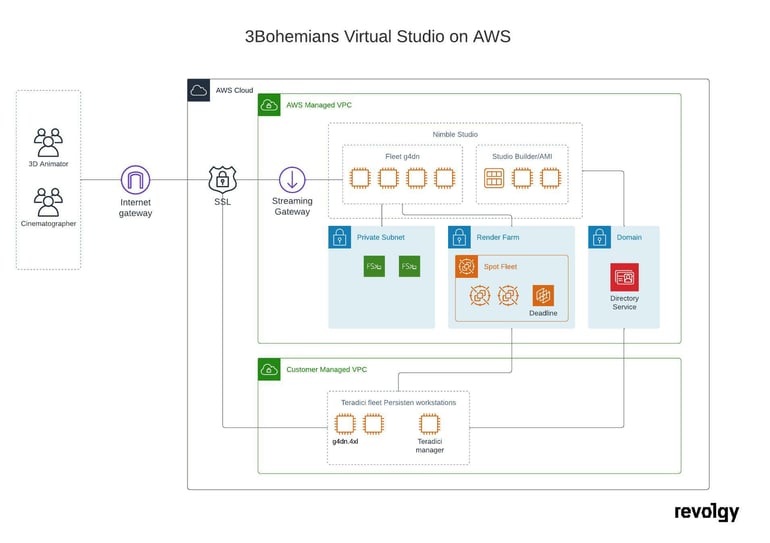Select the orange Deadline icon
This screenshot has height=543, width=770.
point(543,295)
